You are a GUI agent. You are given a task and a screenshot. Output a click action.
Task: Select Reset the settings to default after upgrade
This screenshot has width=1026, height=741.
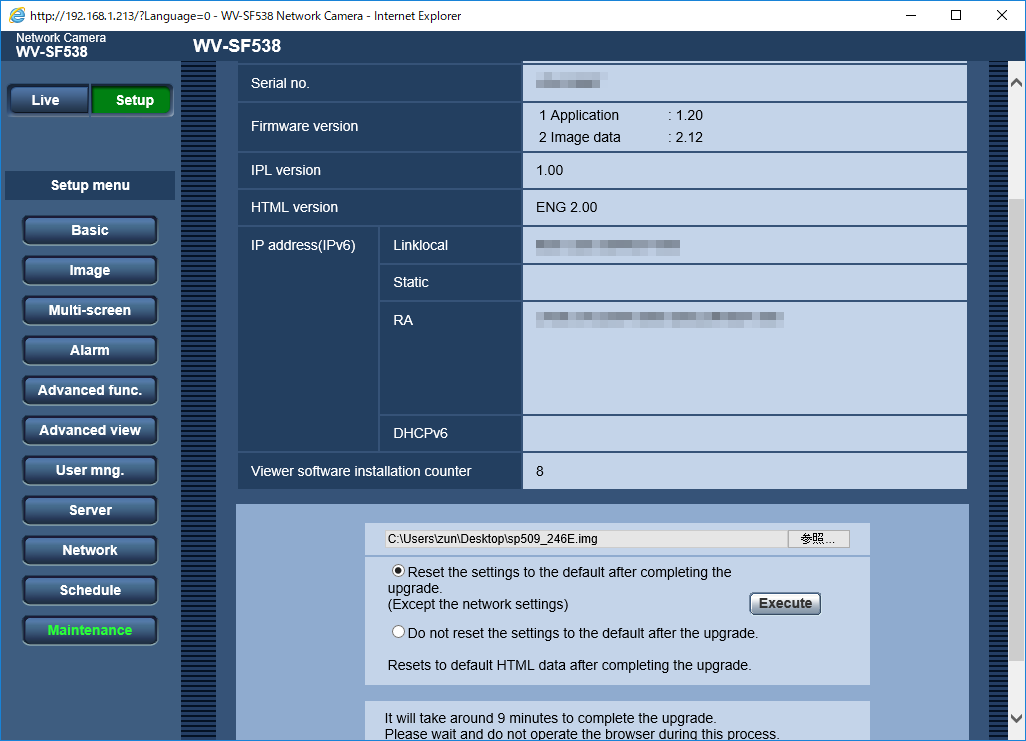point(398,571)
